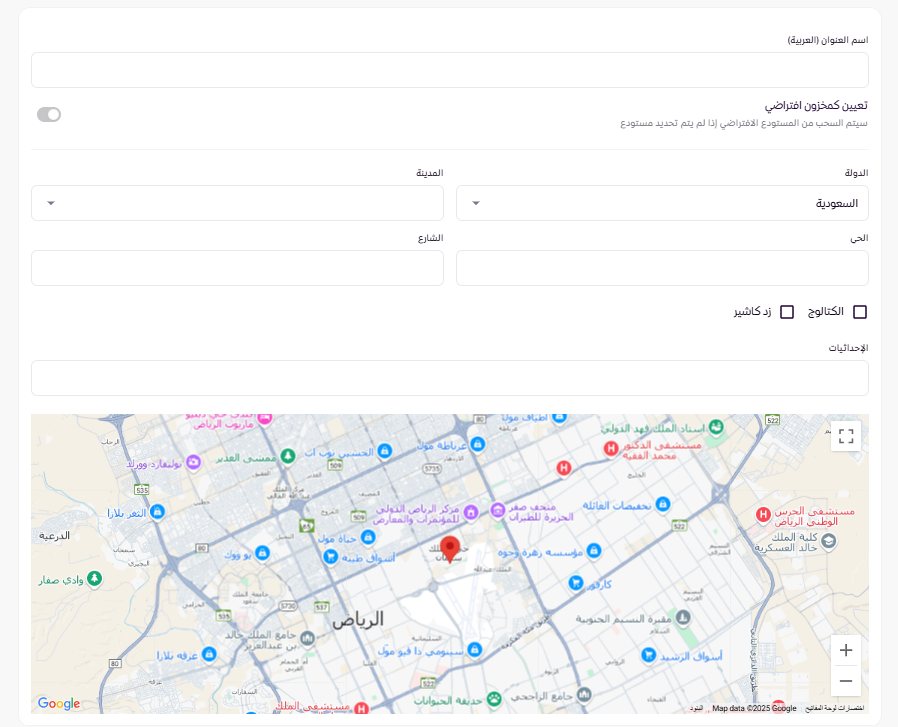Click the مستشفى الحرس الوطني hospital marker
This screenshot has height=727, width=898.
click(x=763, y=514)
